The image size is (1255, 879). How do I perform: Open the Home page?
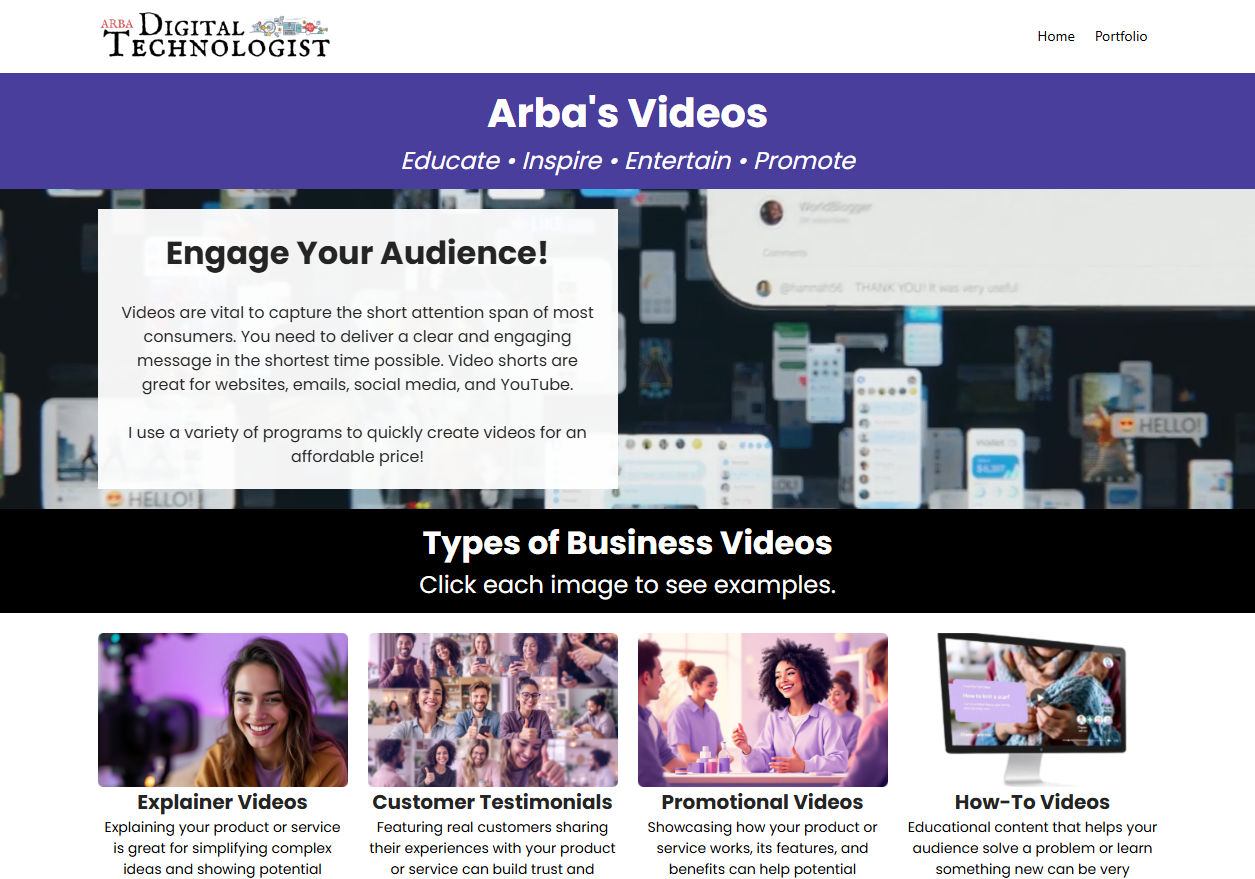(1056, 36)
